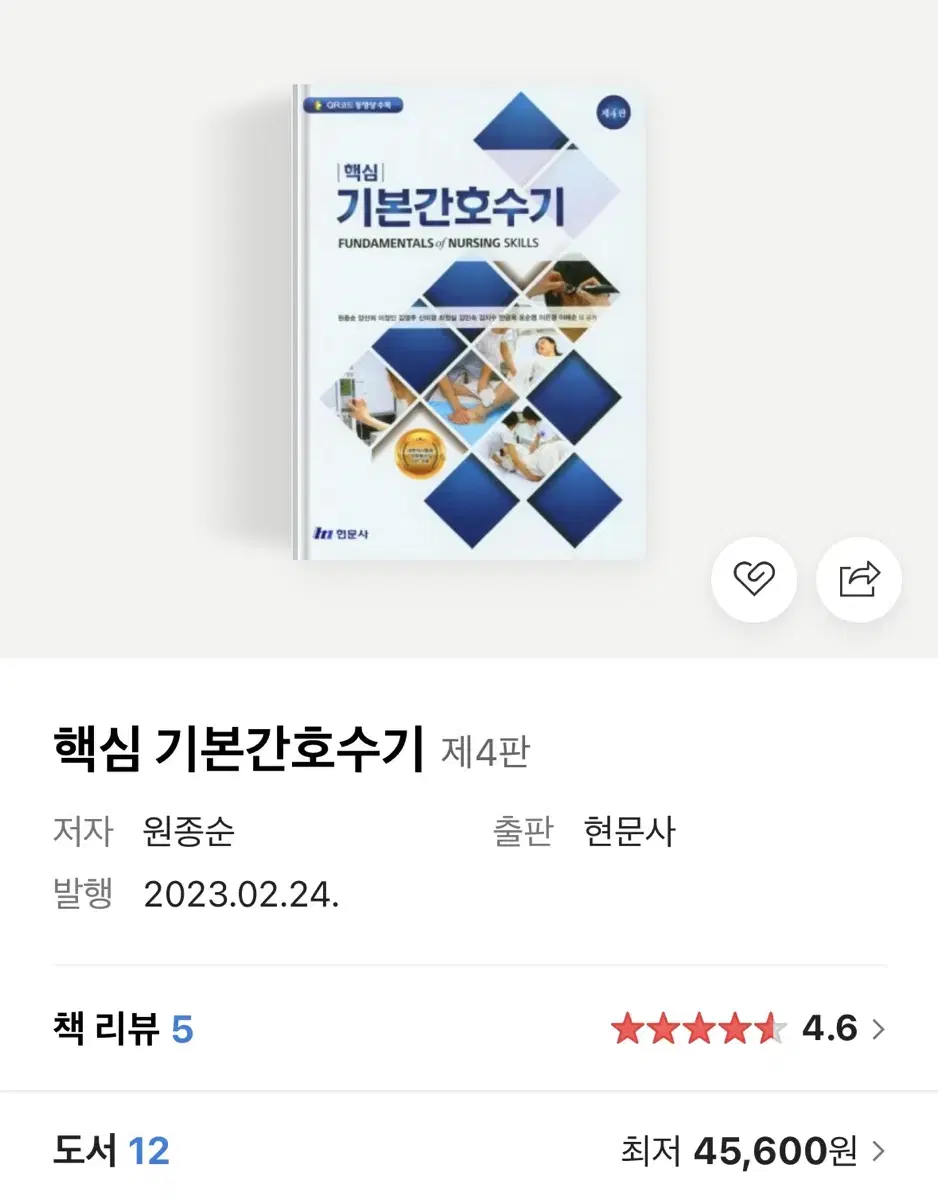The image size is (938, 1200).
Task: Tap author name 원종순
Action: coord(189,832)
